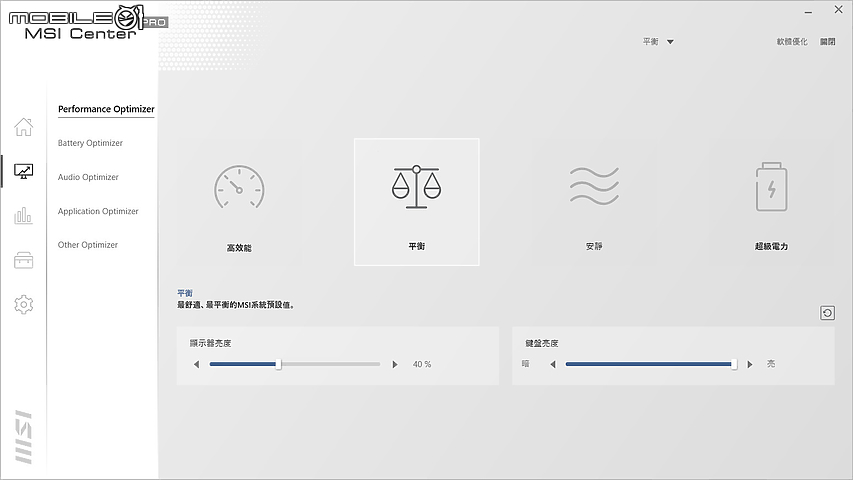Open the 平衡 profile dropdown at top
This screenshot has width=853, height=480.
[658, 41]
